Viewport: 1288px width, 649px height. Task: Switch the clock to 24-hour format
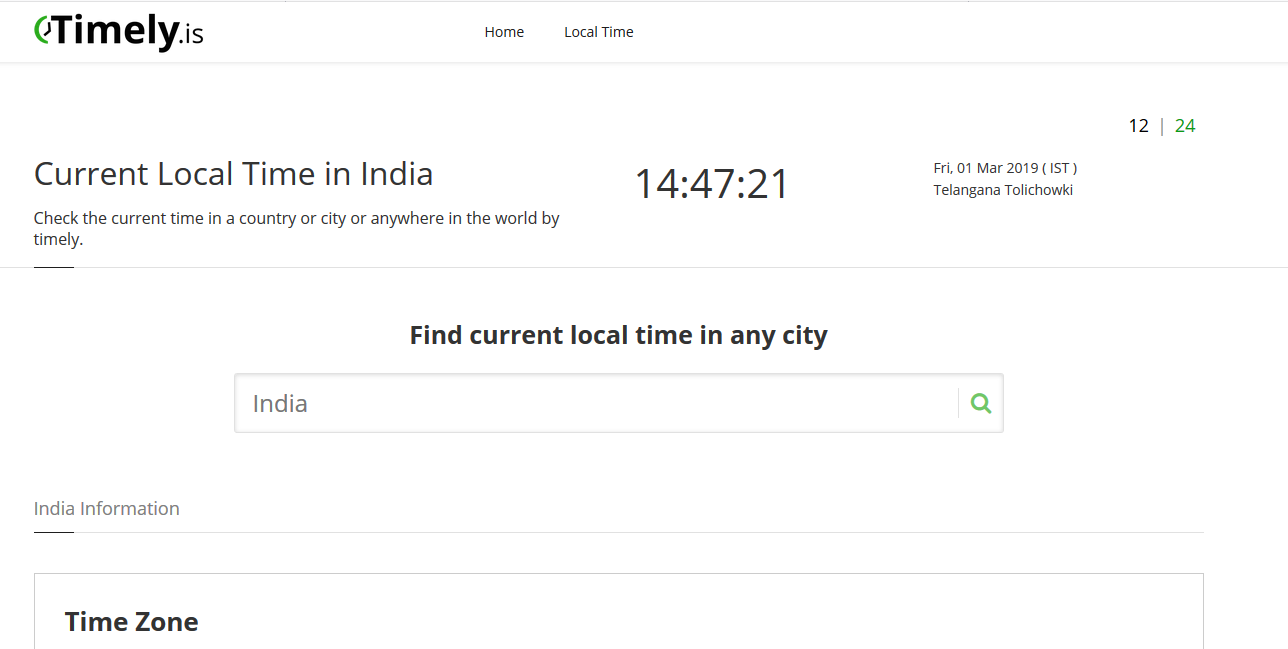pyautogui.click(x=1185, y=125)
